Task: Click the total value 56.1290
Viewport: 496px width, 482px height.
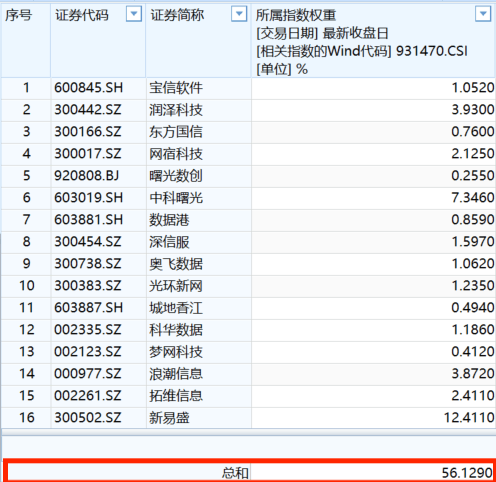Action: tap(467, 473)
